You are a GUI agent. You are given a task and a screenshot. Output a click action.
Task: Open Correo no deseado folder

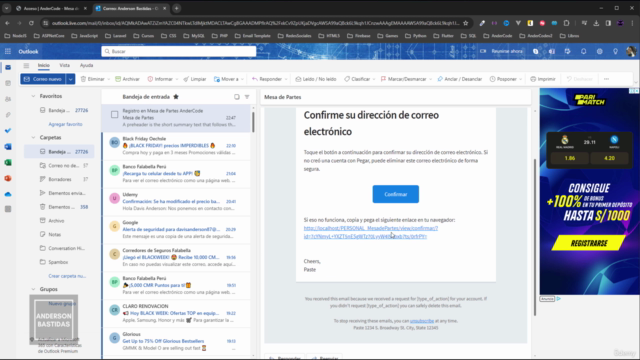[63, 165]
